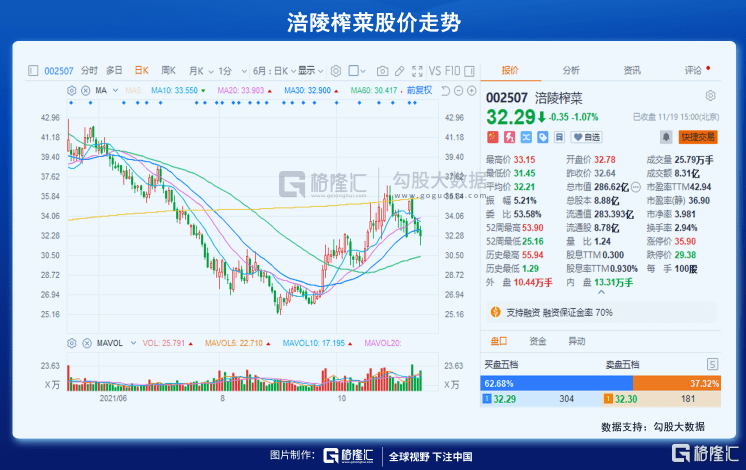
Task: Open MAVOL indicator settings gear
Action: [72, 343]
